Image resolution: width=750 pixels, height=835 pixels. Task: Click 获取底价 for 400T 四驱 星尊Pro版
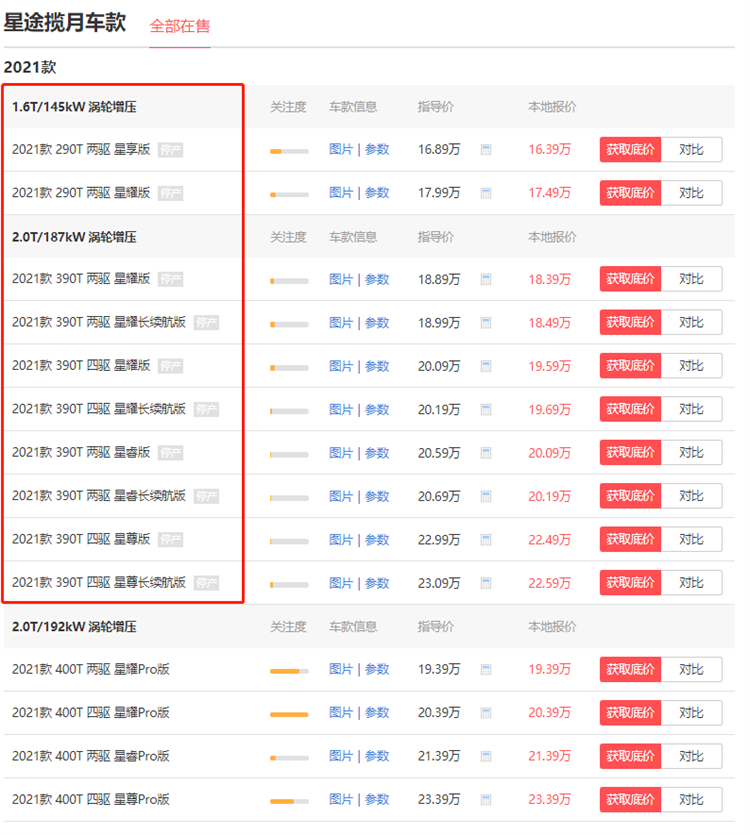tap(630, 799)
